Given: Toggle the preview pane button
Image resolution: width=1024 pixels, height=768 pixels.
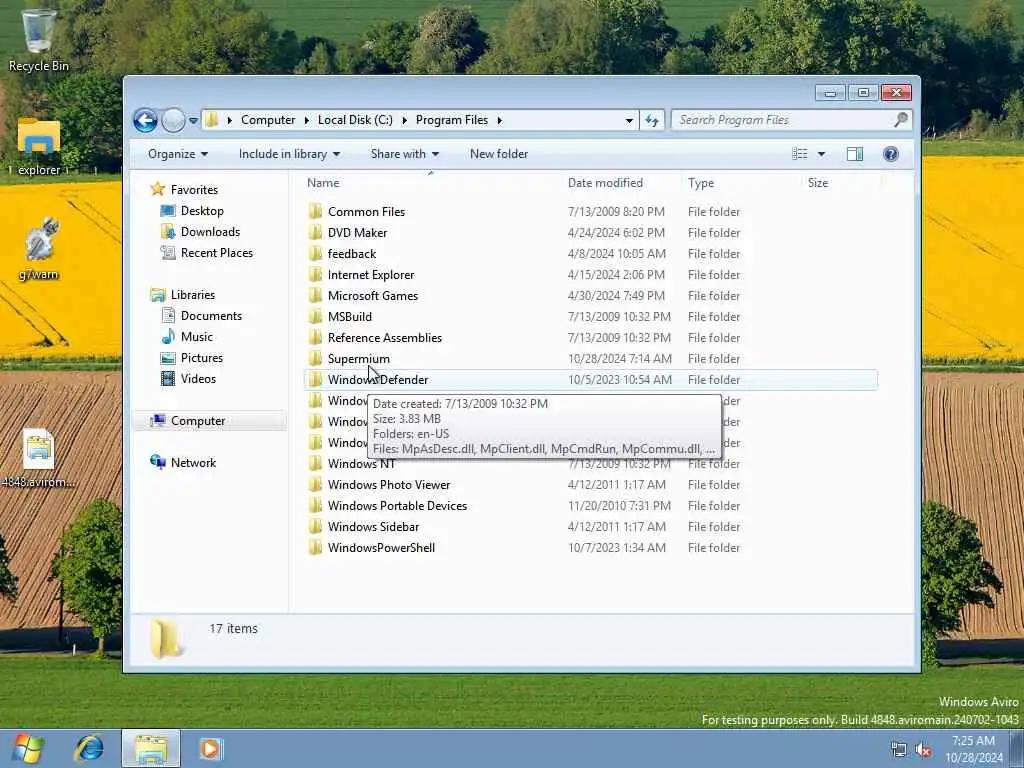Looking at the screenshot, I should click(854, 154).
